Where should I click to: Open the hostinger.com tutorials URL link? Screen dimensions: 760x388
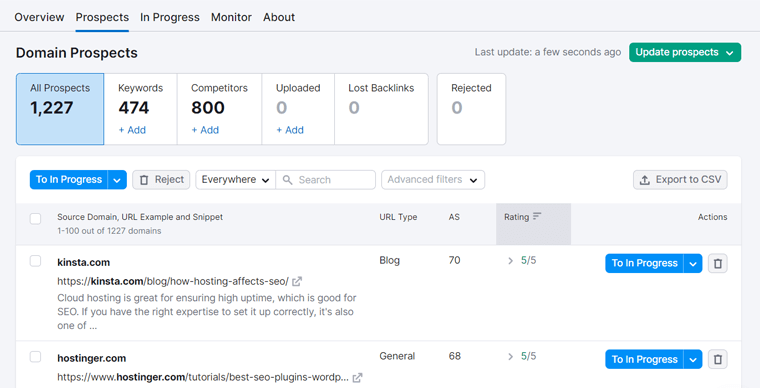click(203, 377)
